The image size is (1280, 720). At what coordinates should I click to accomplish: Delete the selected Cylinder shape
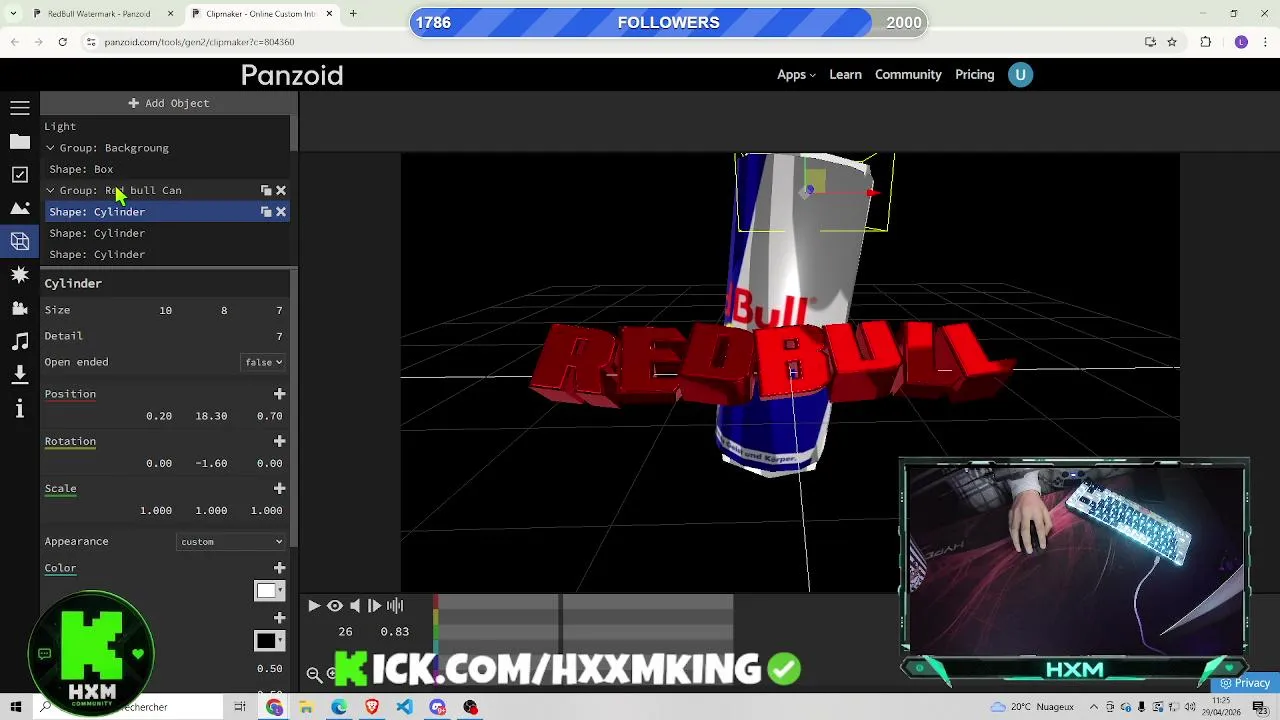(x=281, y=212)
